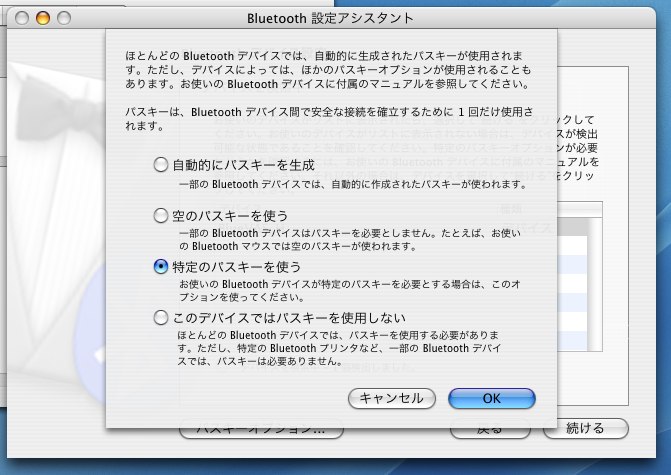The height and width of the screenshot is (475, 671).
Task: Click the キャンセル button
Action: 392,398
